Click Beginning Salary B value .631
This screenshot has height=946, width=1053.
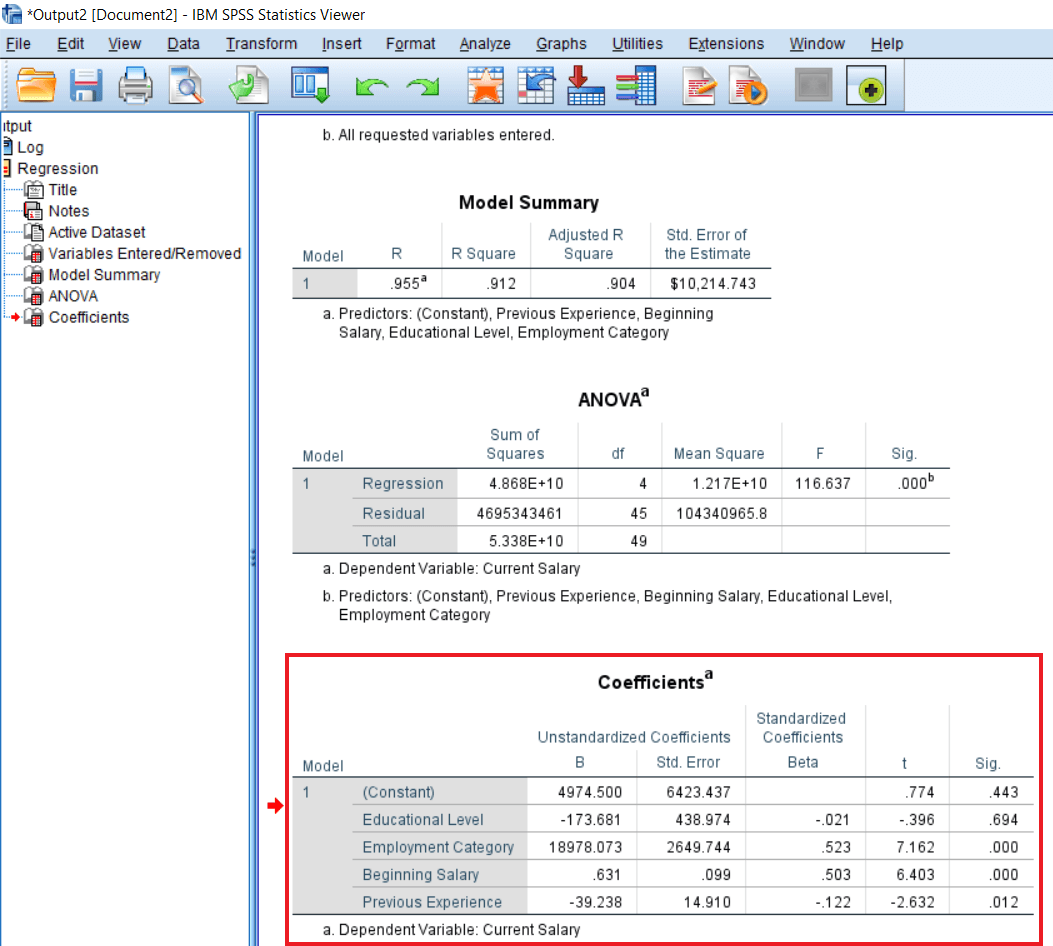point(606,875)
